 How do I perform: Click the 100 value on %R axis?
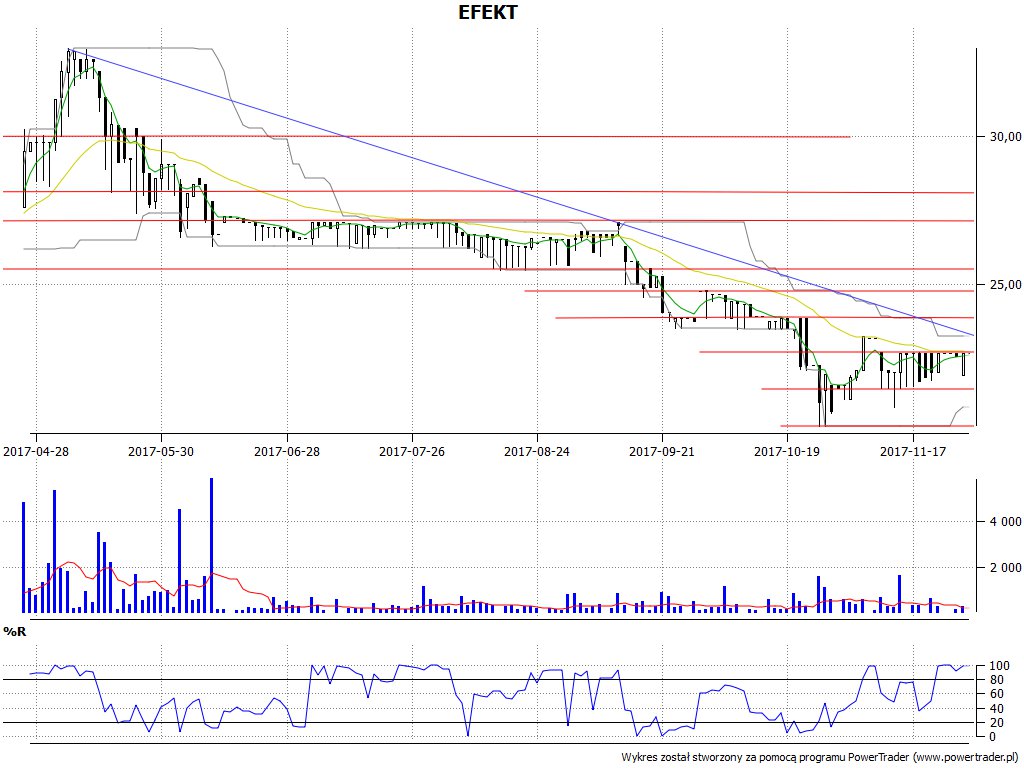(1000, 666)
